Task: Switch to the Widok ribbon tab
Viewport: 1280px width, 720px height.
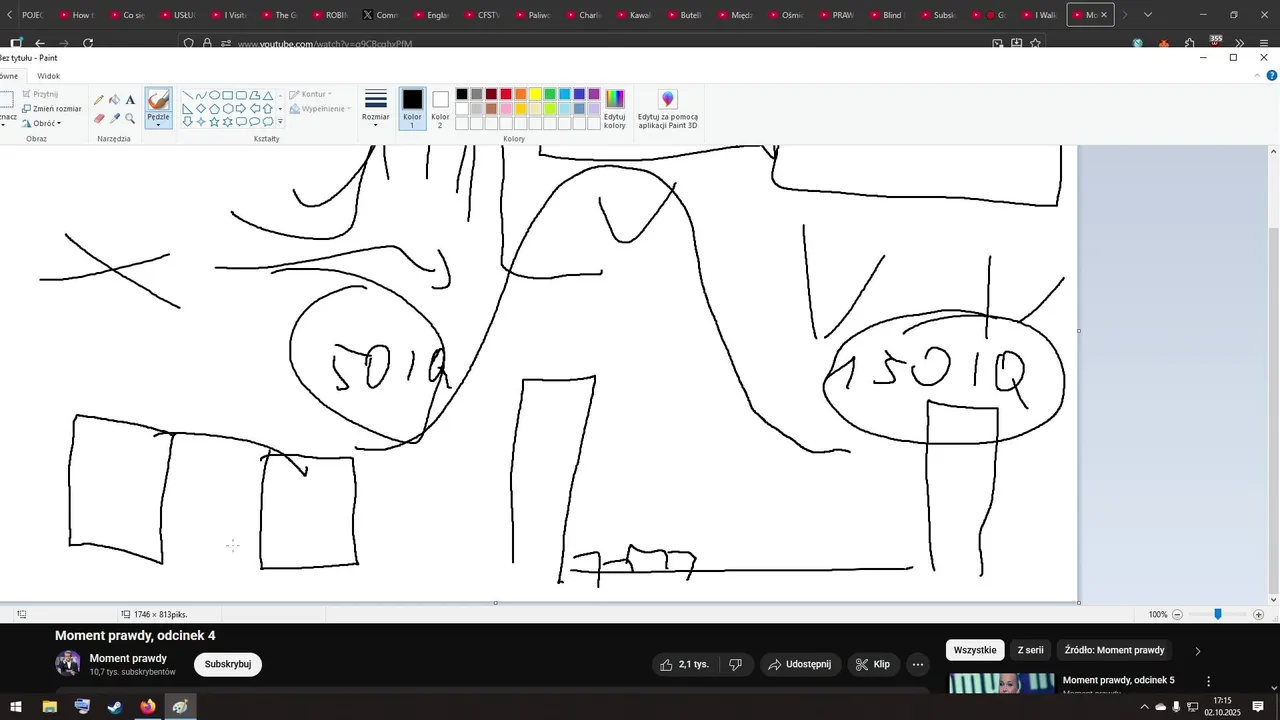Action: 48,76
